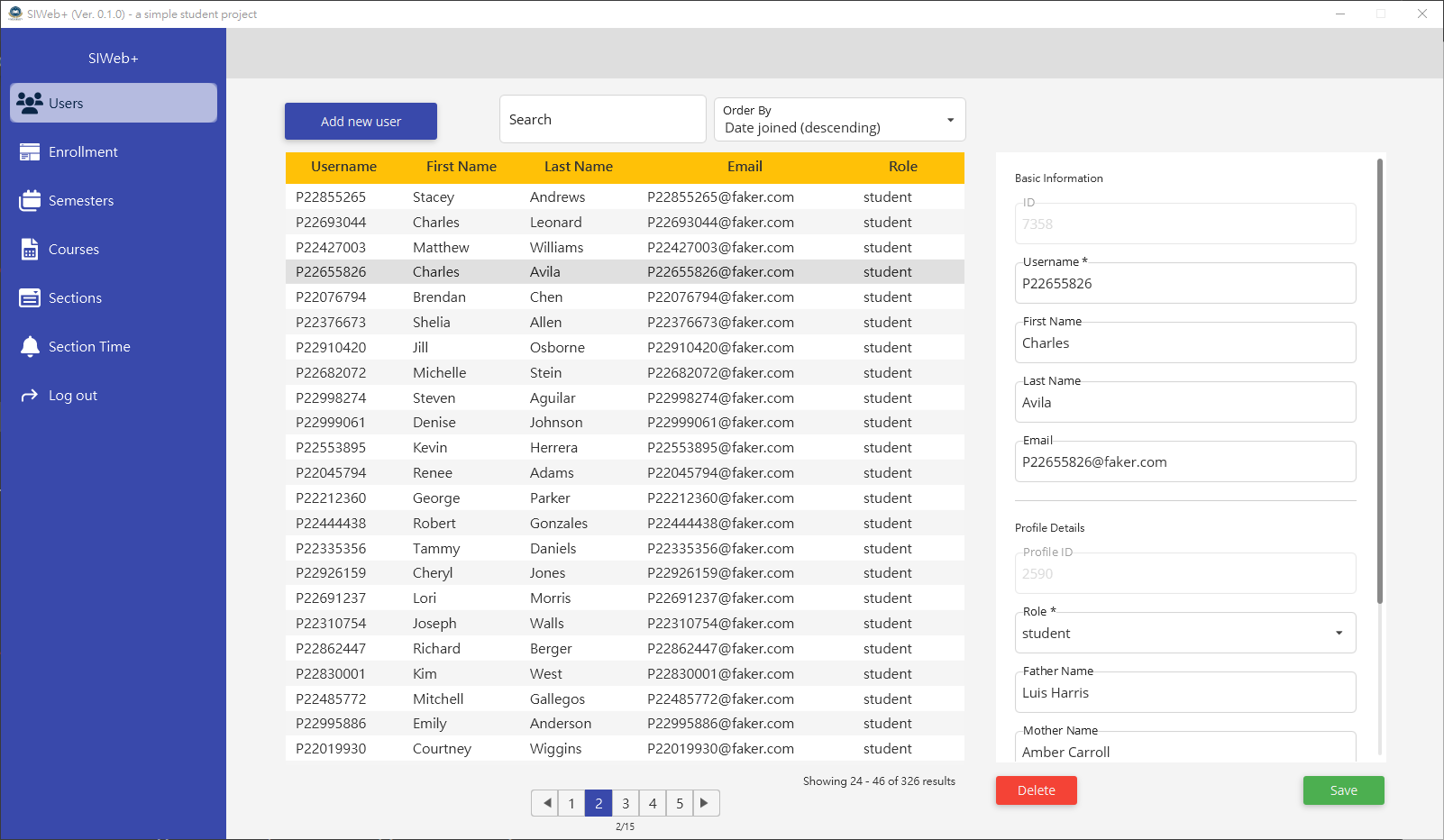Jump to page 5
Viewport: 1444px width, 840px height.
click(680, 803)
